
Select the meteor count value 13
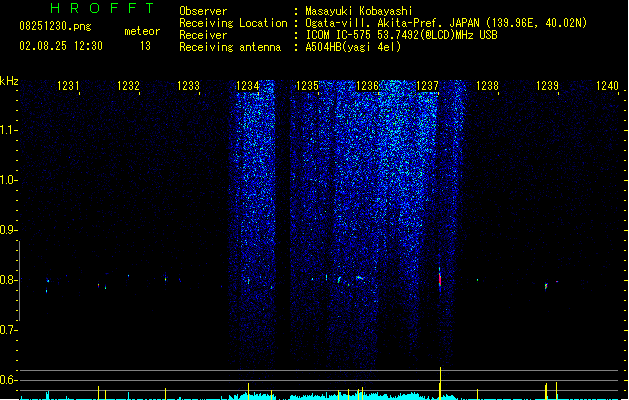[145, 46]
